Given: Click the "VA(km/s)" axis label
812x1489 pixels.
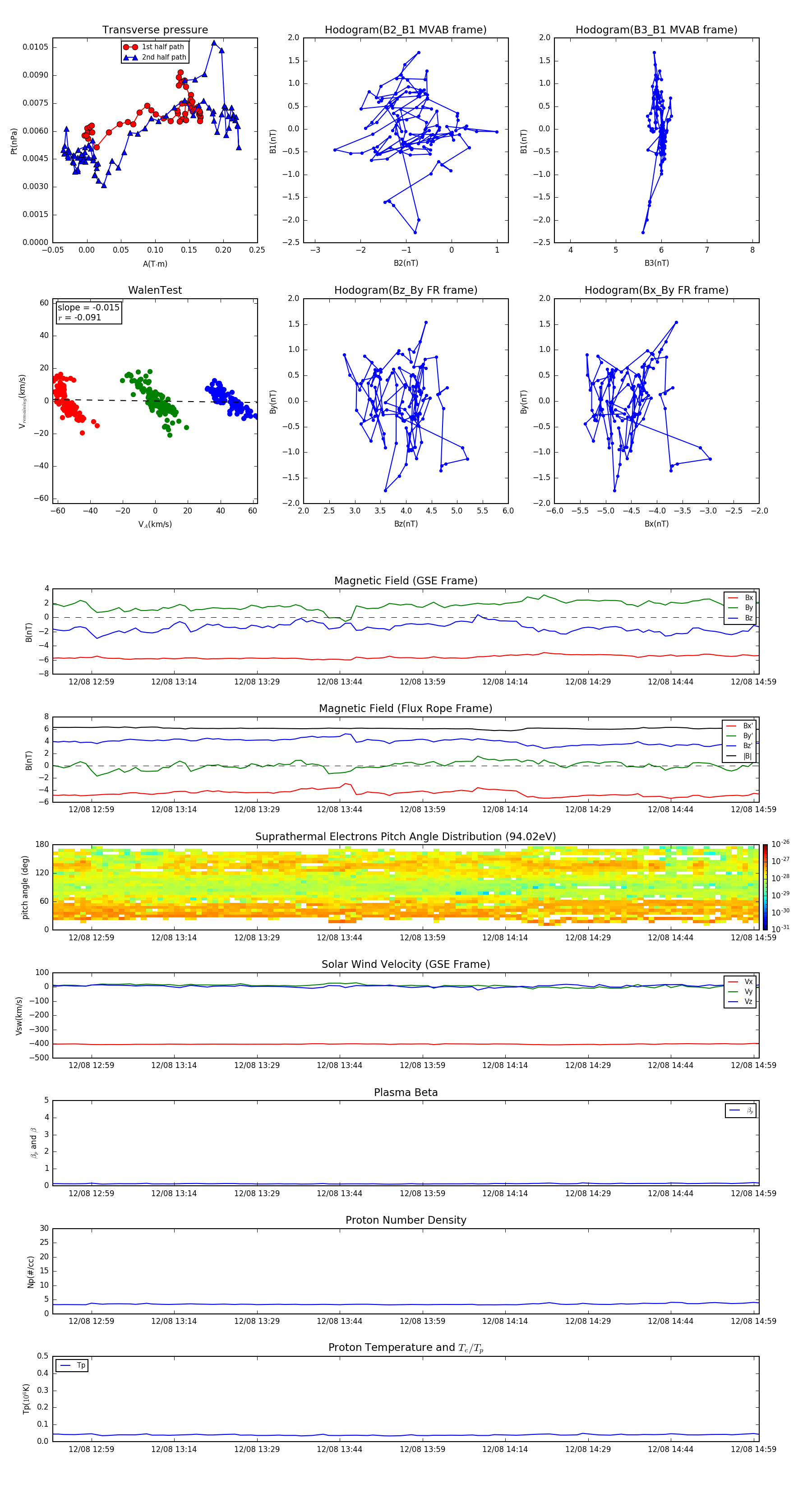Looking at the screenshot, I should (x=155, y=524).
